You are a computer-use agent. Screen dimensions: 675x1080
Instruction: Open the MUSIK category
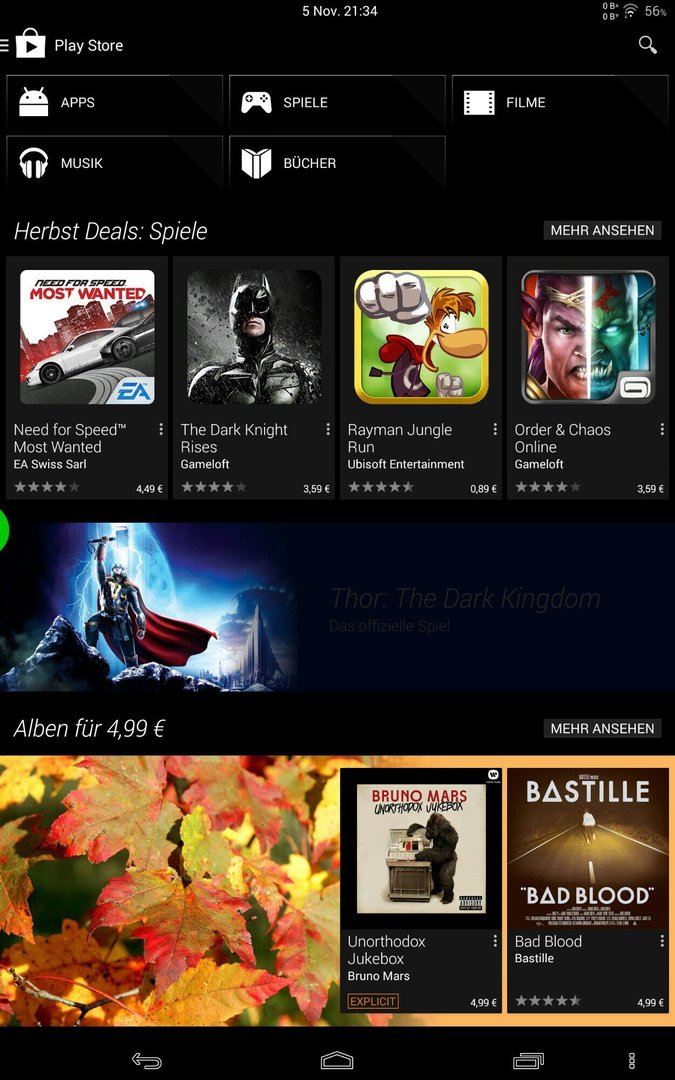pos(114,163)
